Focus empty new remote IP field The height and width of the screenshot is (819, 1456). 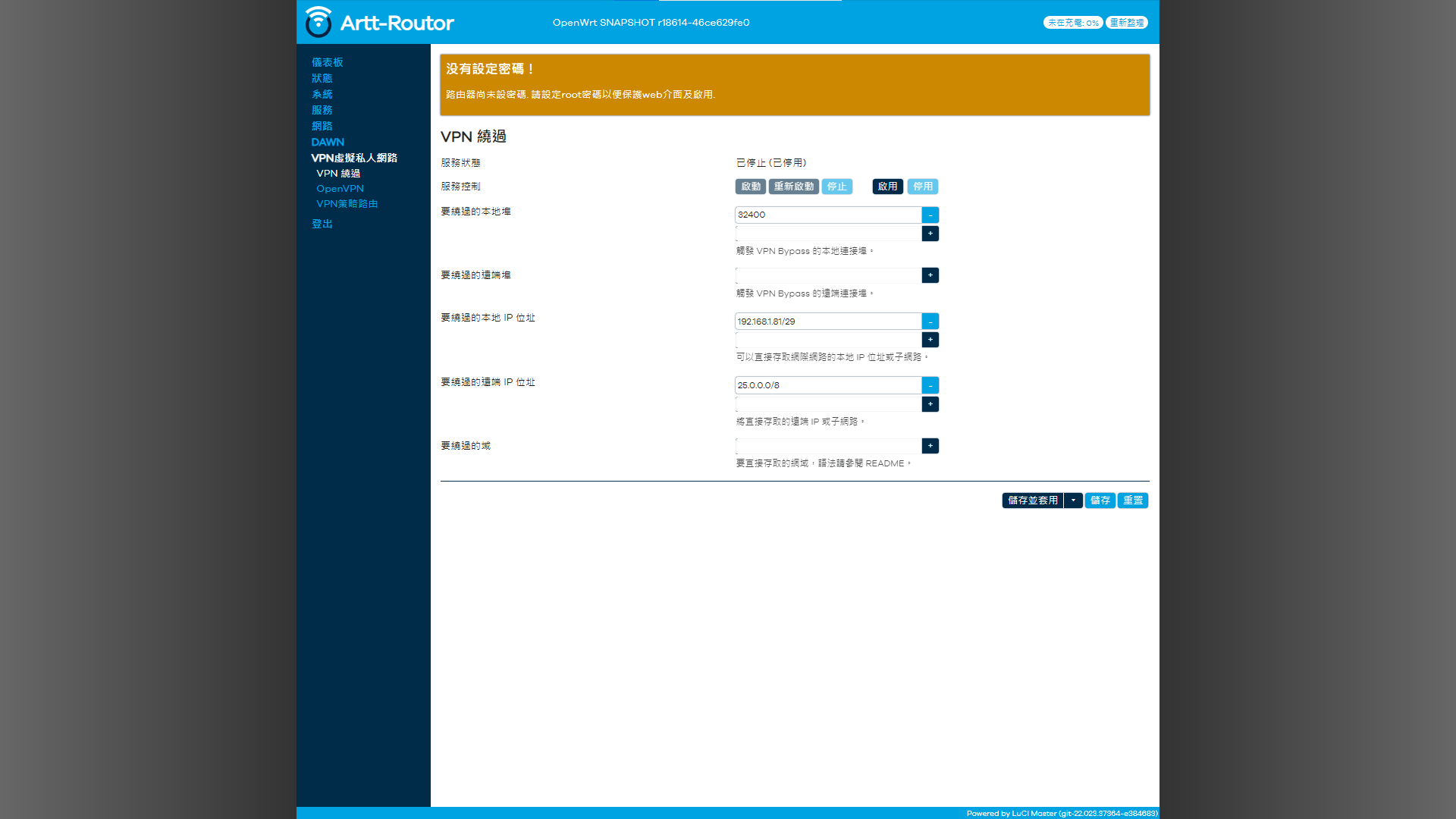point(828,404)
